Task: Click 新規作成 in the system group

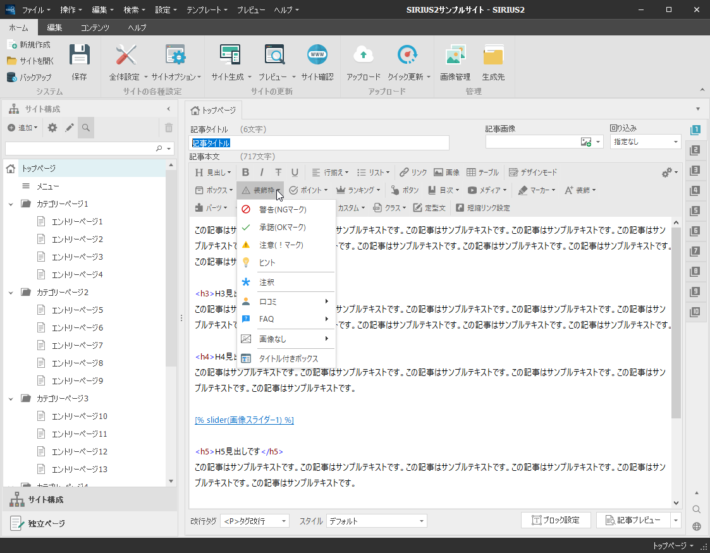Action: (x=29, y=44)
